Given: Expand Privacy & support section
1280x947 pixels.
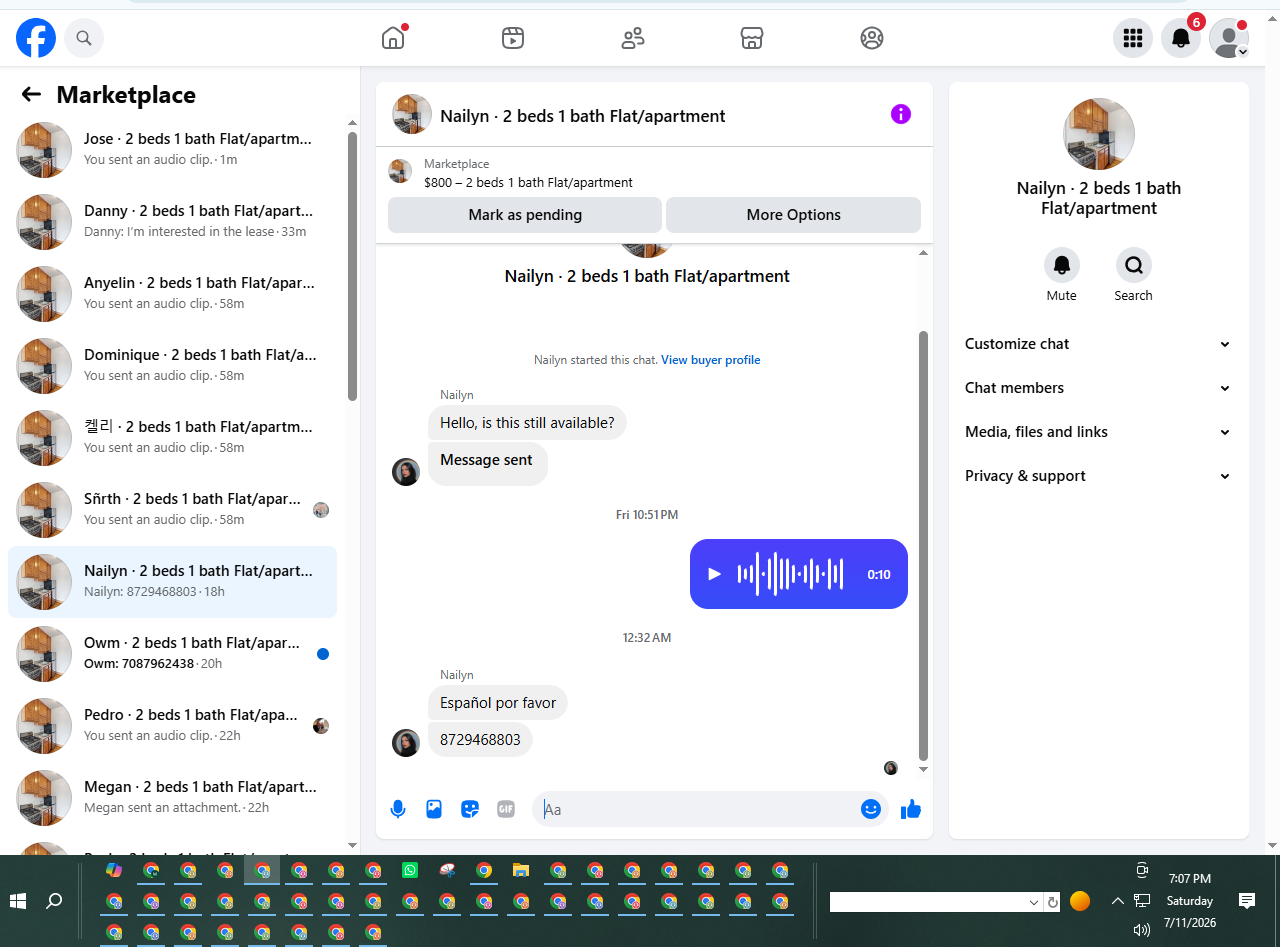Looking at the screenshot, I should pos(1098,476).
